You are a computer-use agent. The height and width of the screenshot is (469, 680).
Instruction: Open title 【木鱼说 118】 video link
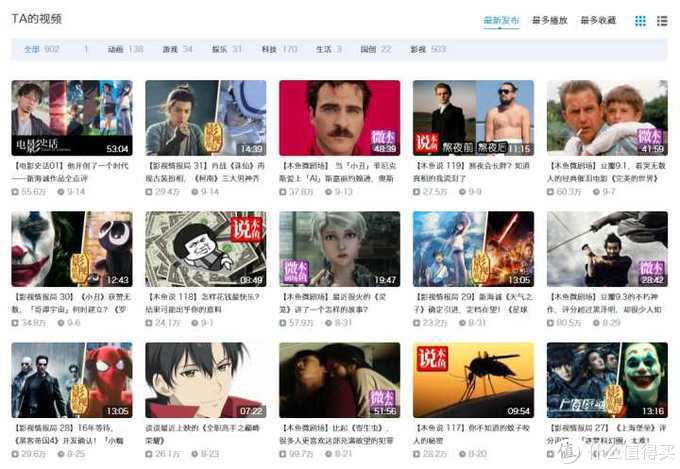pos(202,303)
